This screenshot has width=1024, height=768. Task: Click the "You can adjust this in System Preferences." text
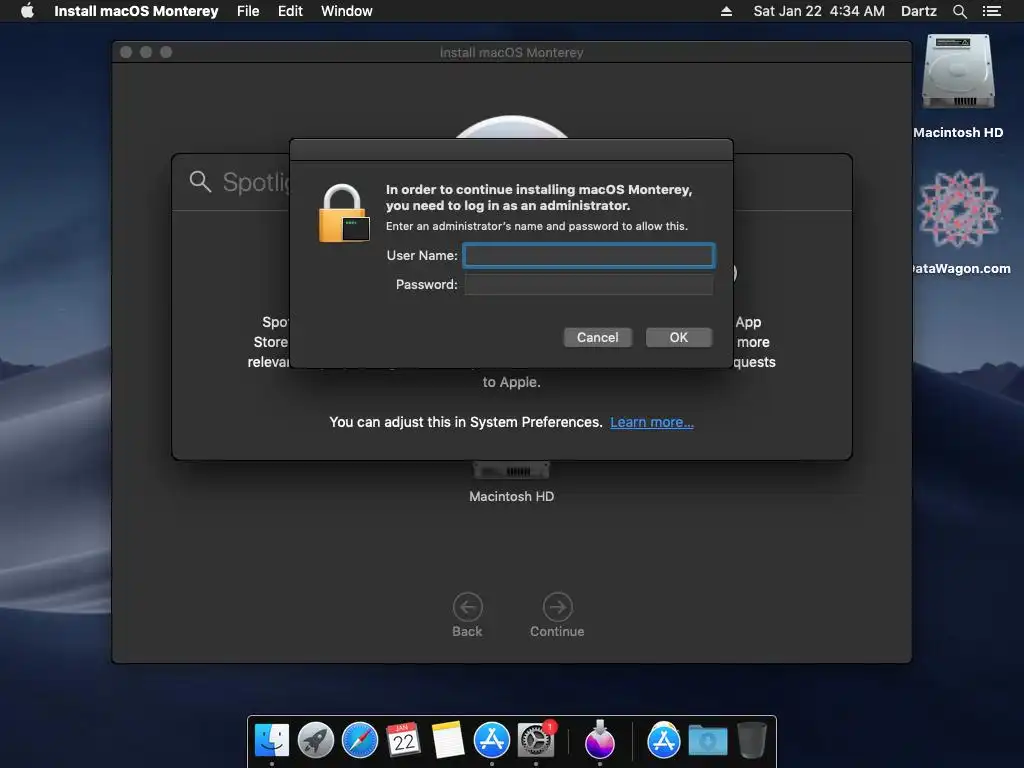[x=466, y=423]
